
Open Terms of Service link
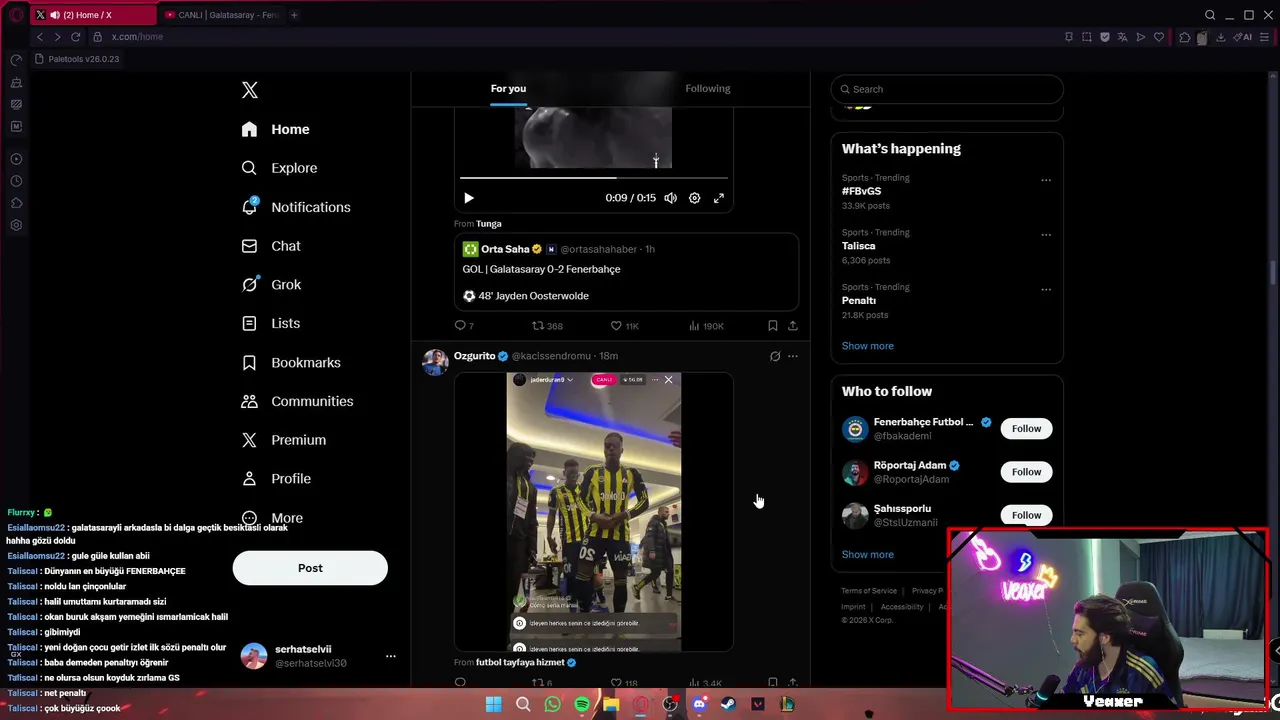point(869,591)
